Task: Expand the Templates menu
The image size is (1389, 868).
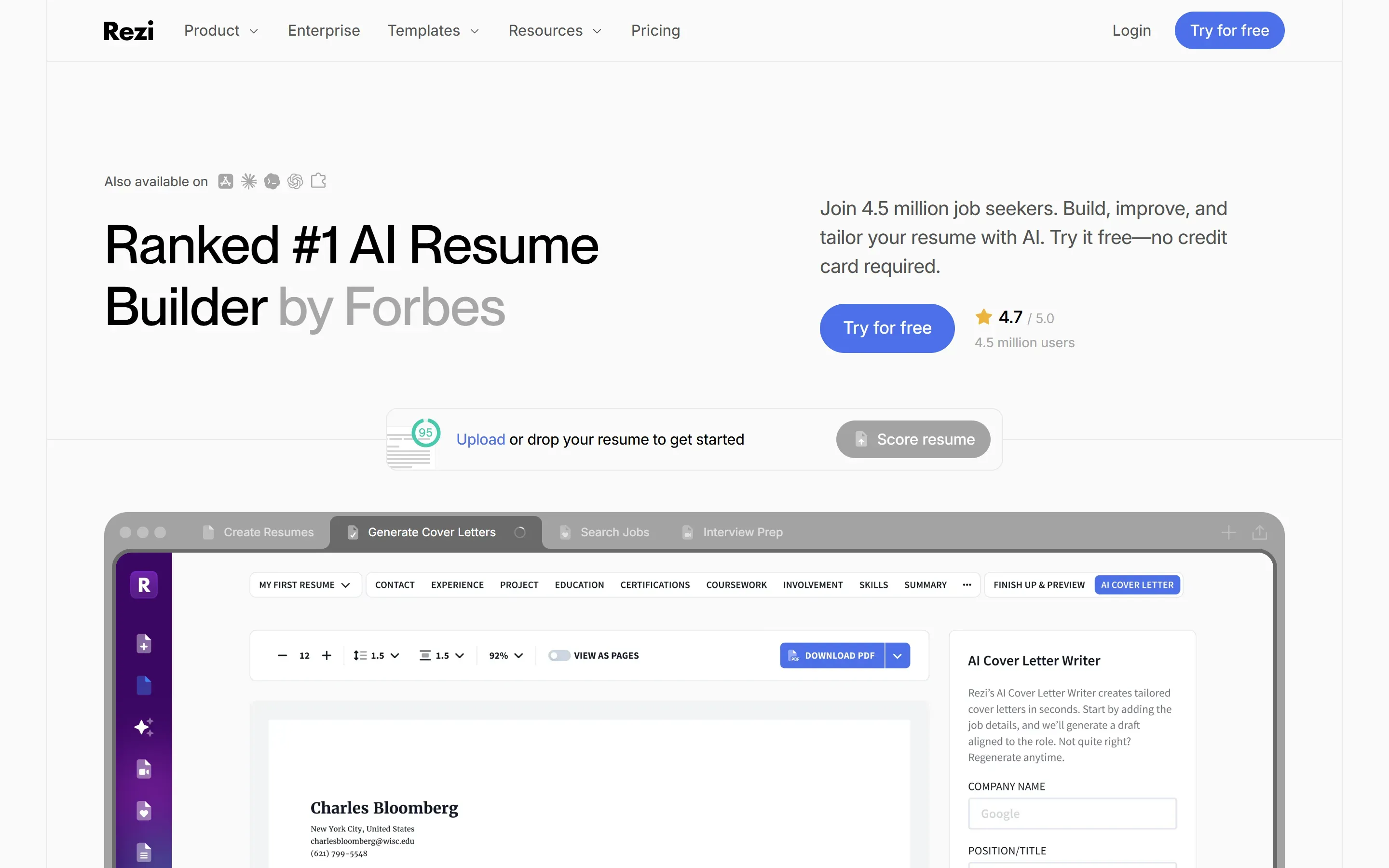Action: tap(434, 30)
